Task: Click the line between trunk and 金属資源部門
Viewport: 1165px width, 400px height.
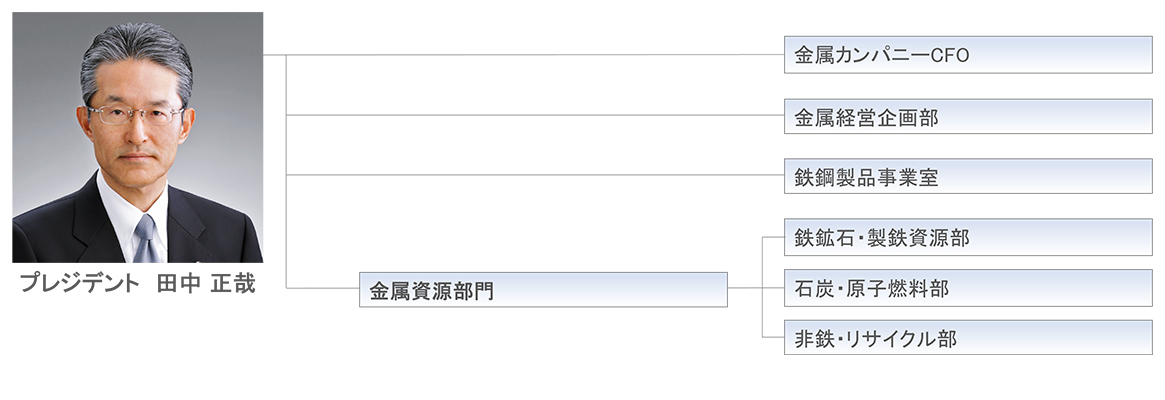Action: pyautogui.click(x=322, y=289)
